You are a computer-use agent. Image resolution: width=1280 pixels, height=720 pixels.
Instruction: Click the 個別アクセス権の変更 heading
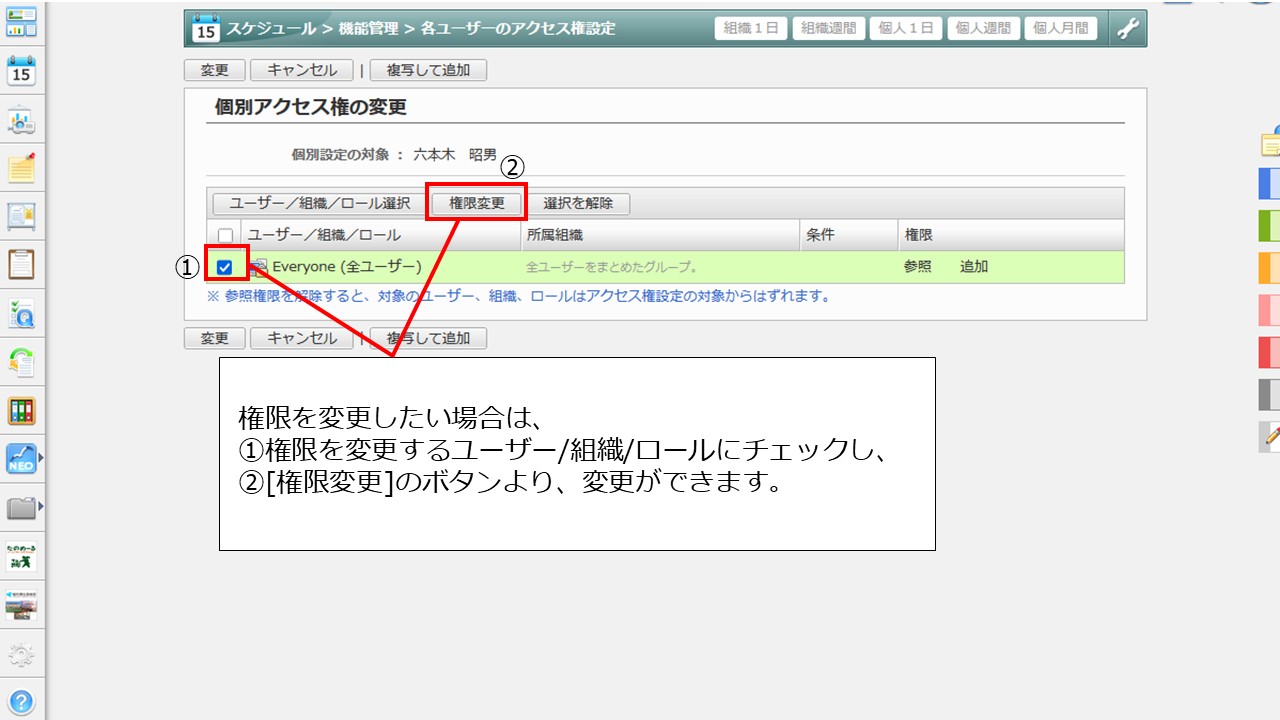pyautogui.click(x=311, y=107)
